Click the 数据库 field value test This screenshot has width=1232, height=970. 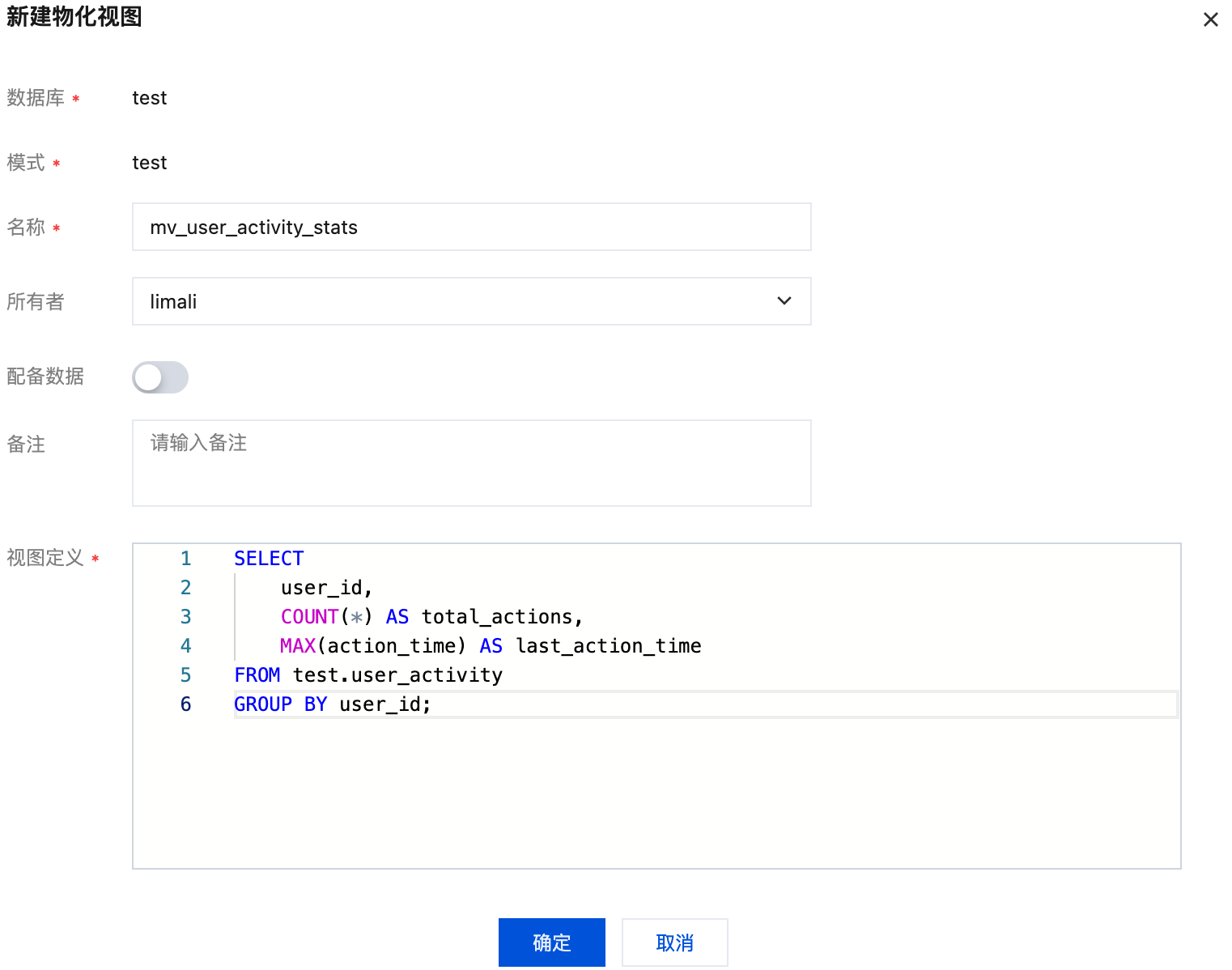[150, 98]
